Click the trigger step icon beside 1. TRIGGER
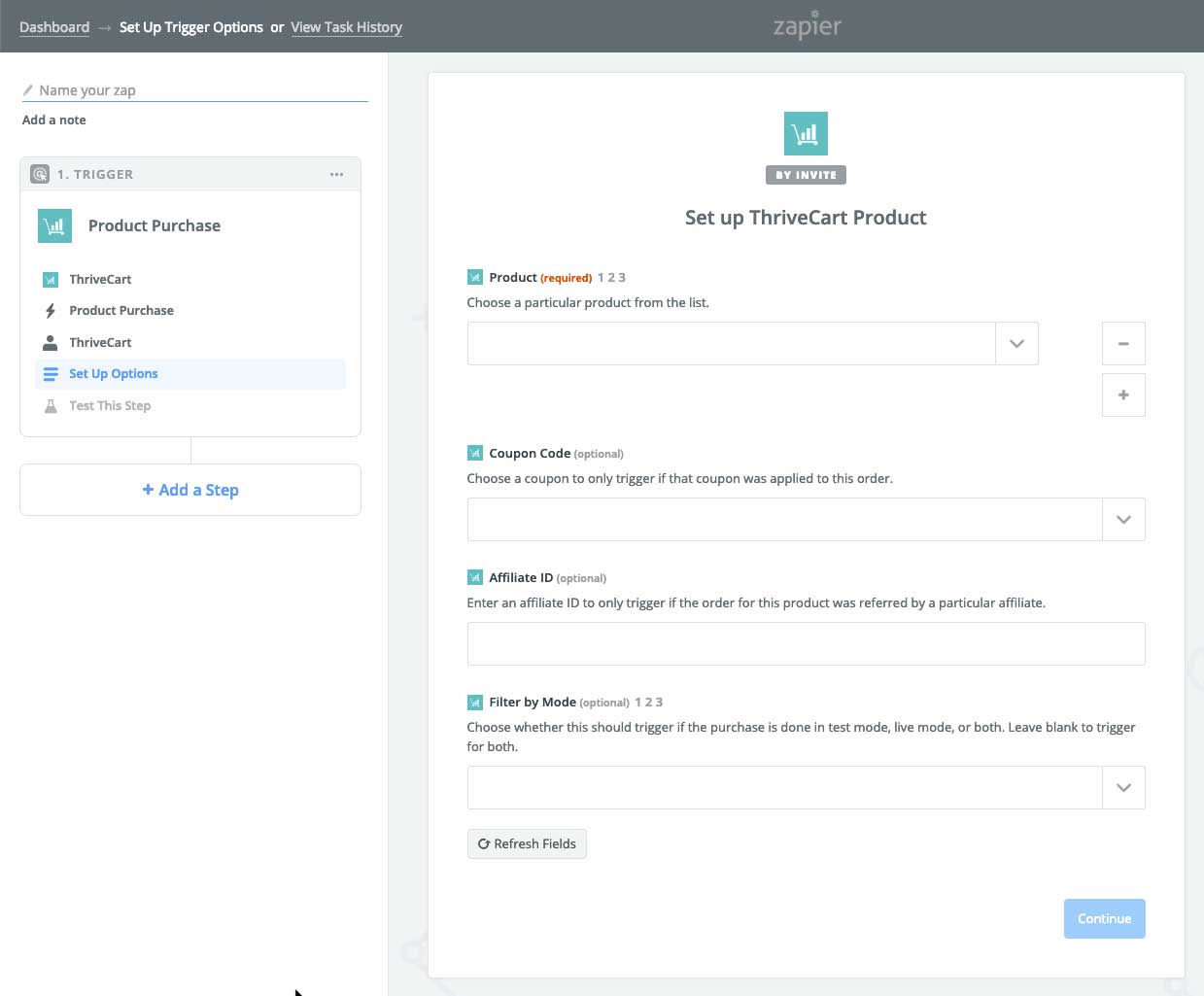Screen dimensions: 1204x996 [40, 175]
